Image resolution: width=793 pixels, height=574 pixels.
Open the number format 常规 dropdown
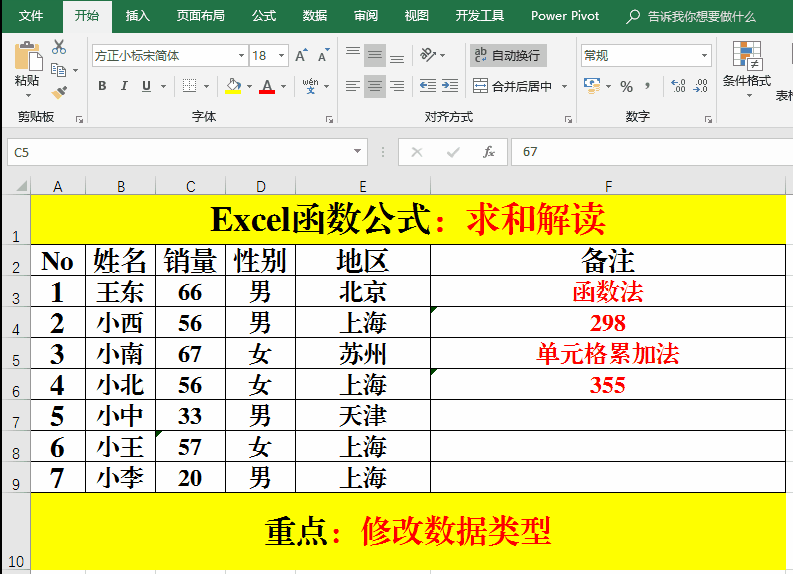tap(704, 56)
